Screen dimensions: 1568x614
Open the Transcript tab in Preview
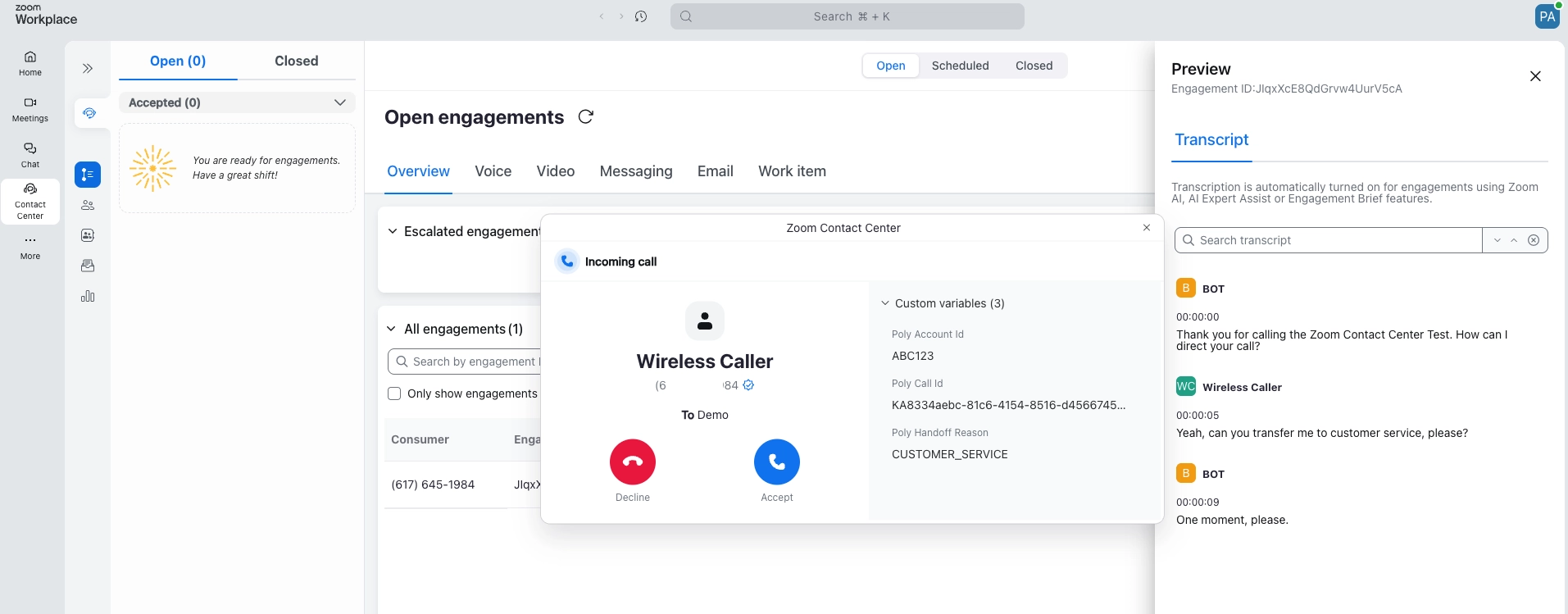pos(1211,140)
